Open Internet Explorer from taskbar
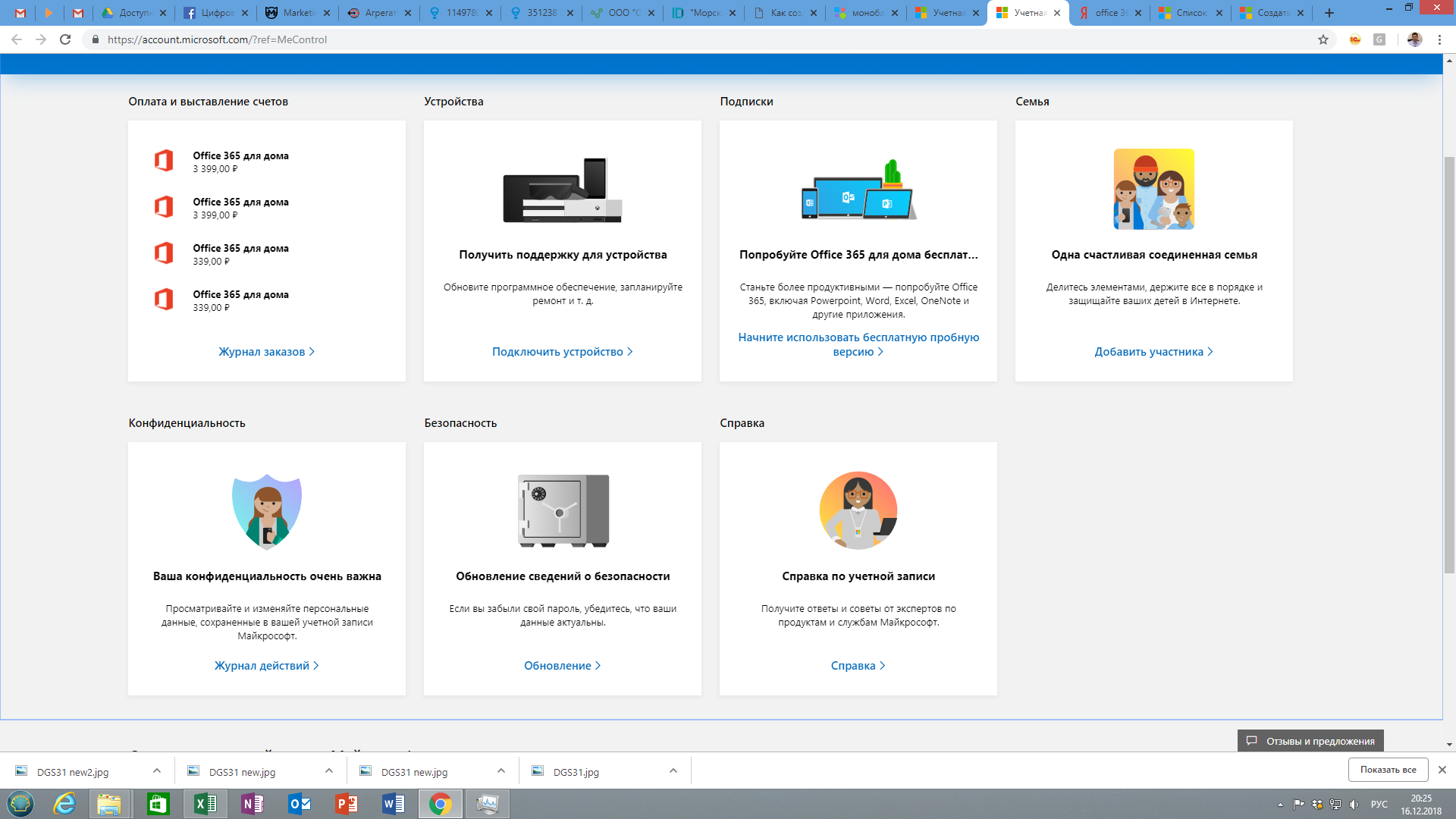The image size is (1456, 819). point(64,804)
